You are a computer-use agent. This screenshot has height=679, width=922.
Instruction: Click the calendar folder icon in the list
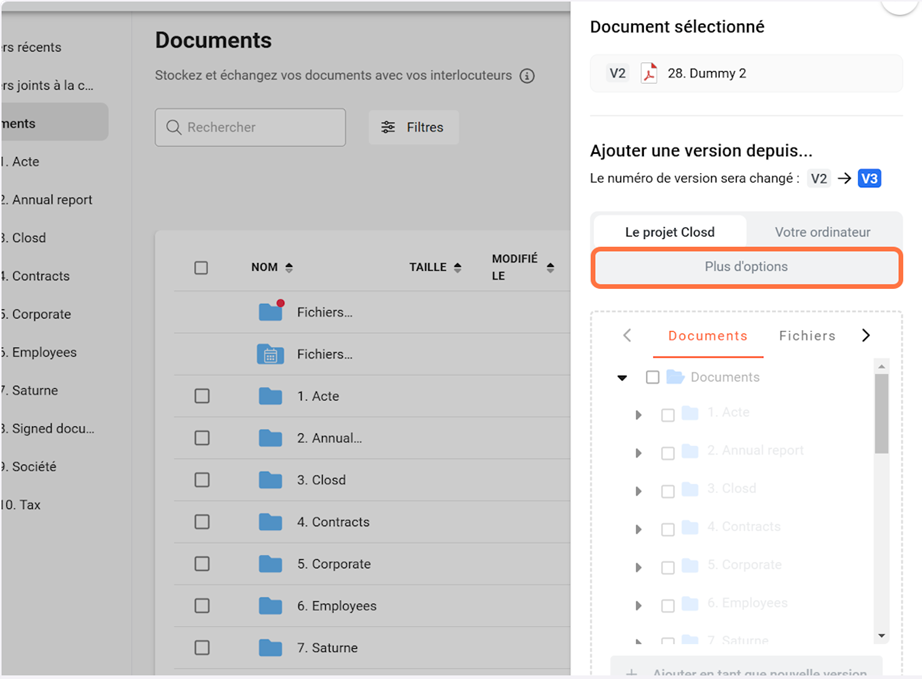pyautogui.click(x=270, y=354)
